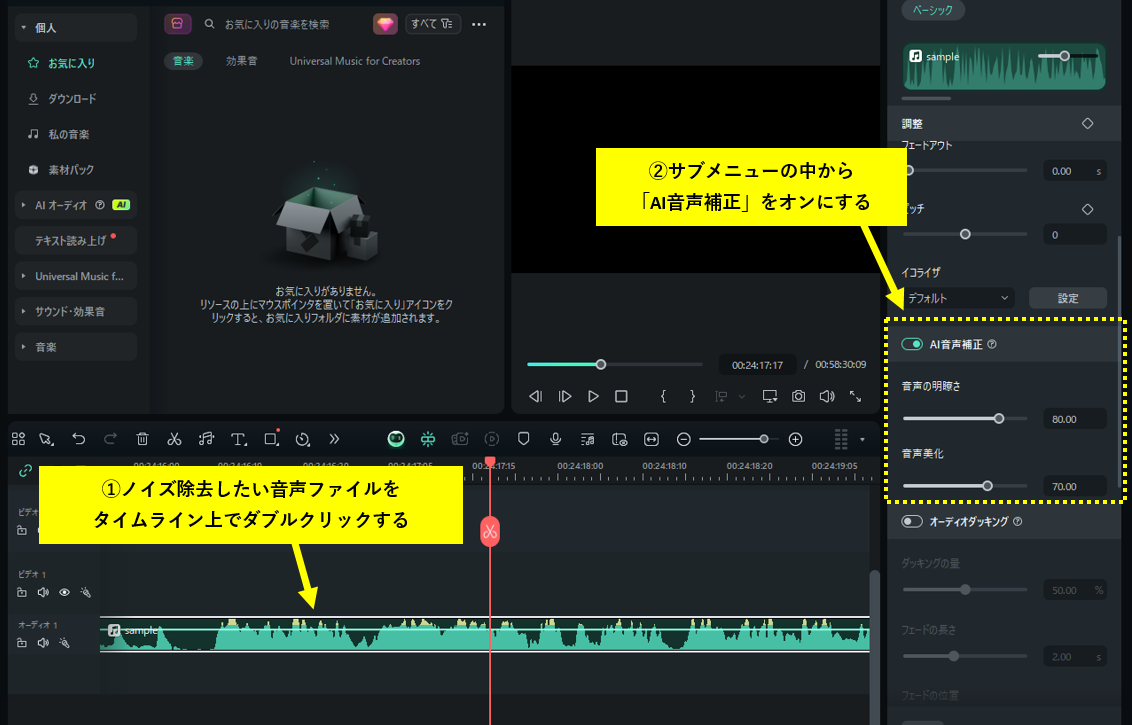
Task: Open the audio music-note tool in toolbar
Action: point(206,439)
